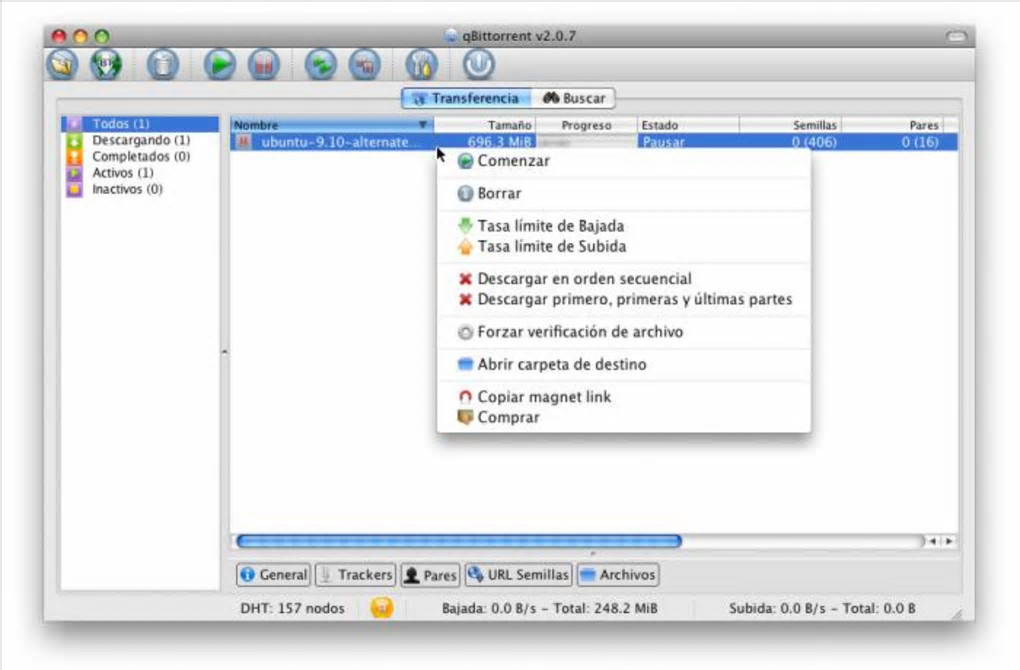Toggle Descargar primero, primeras y últimas partes

(x=624, y=299)
